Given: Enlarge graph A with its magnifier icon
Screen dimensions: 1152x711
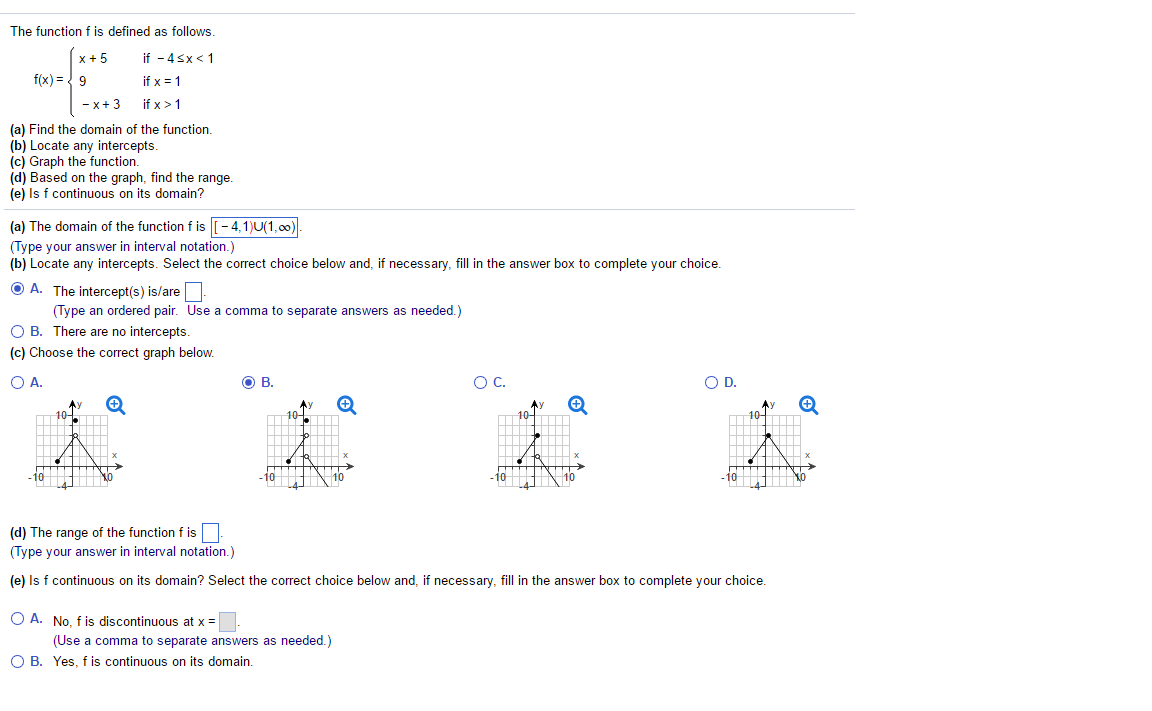Looking at the screenshot, I should pyautogui.click(x=115, y=405).
